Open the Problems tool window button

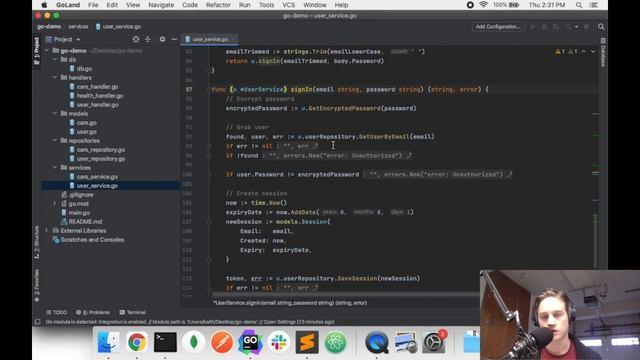pyautogui.click(x=93, y=312)
